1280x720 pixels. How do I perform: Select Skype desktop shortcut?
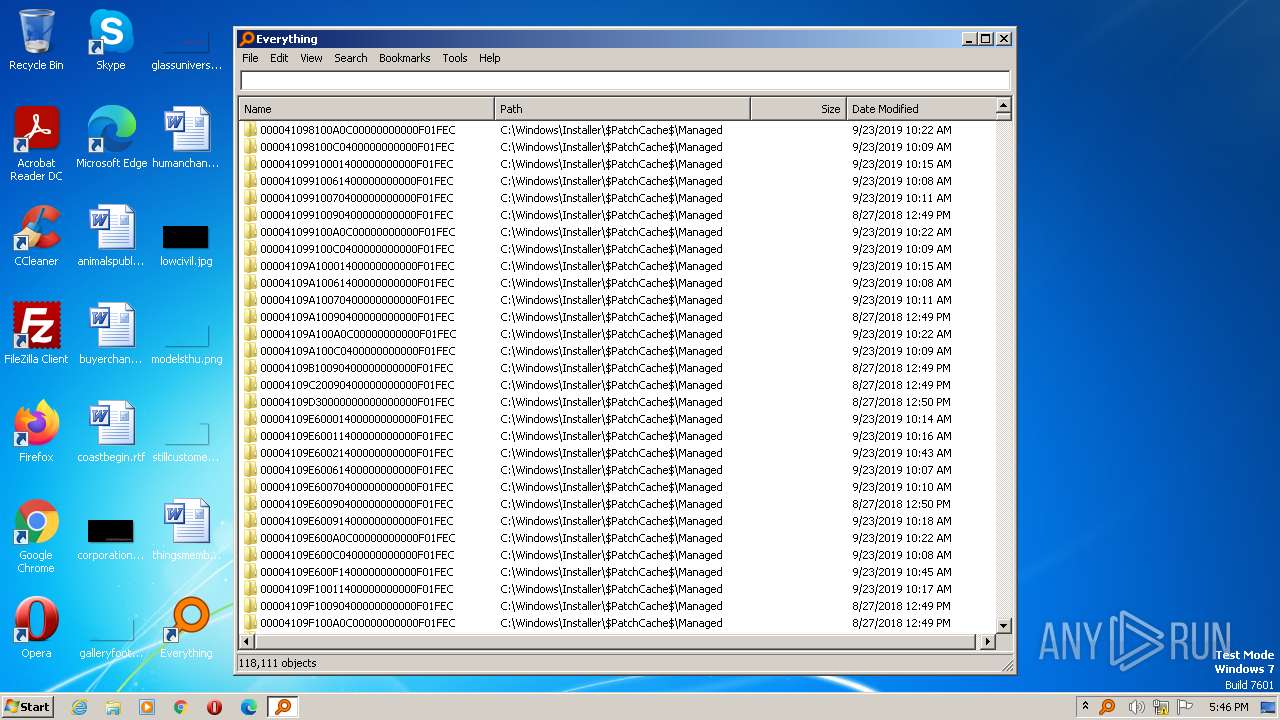pyautogui.click(x=110, y=40)
